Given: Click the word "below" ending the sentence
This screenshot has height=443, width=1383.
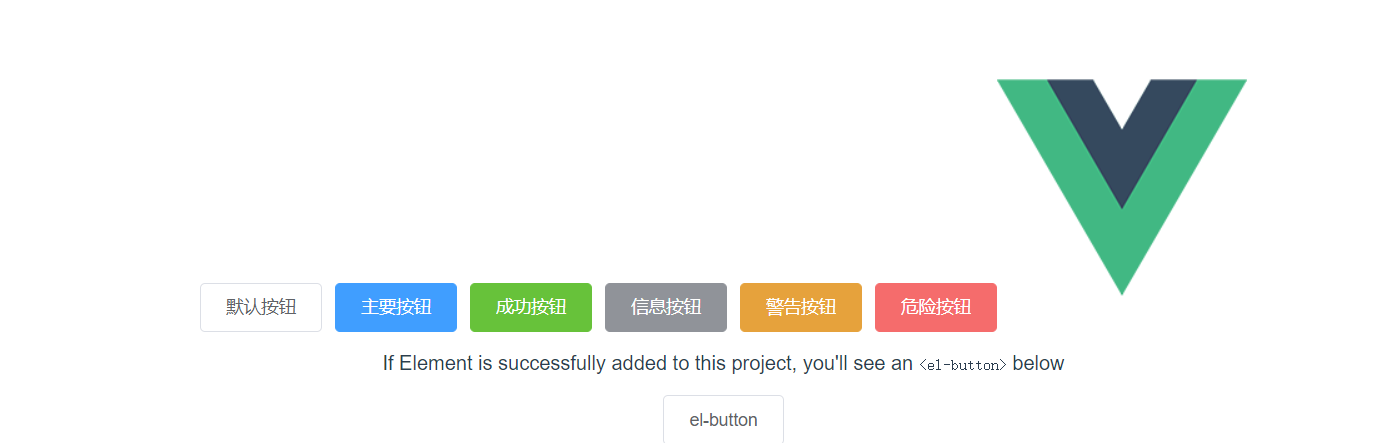Looking at the screenshot, I should 1038,364.
